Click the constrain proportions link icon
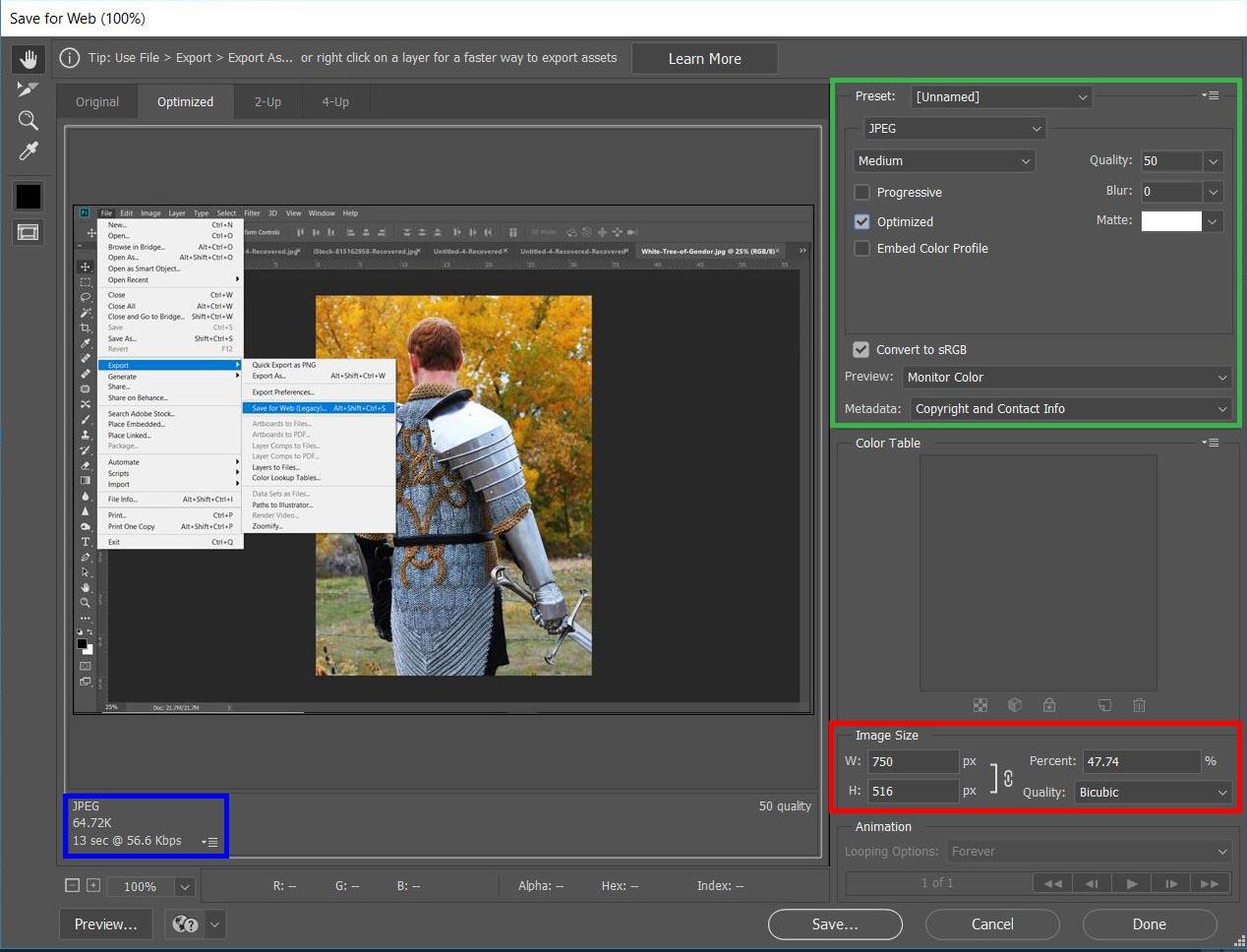The width and height of the screenshot is (1247, 952). click(1008, 778)
